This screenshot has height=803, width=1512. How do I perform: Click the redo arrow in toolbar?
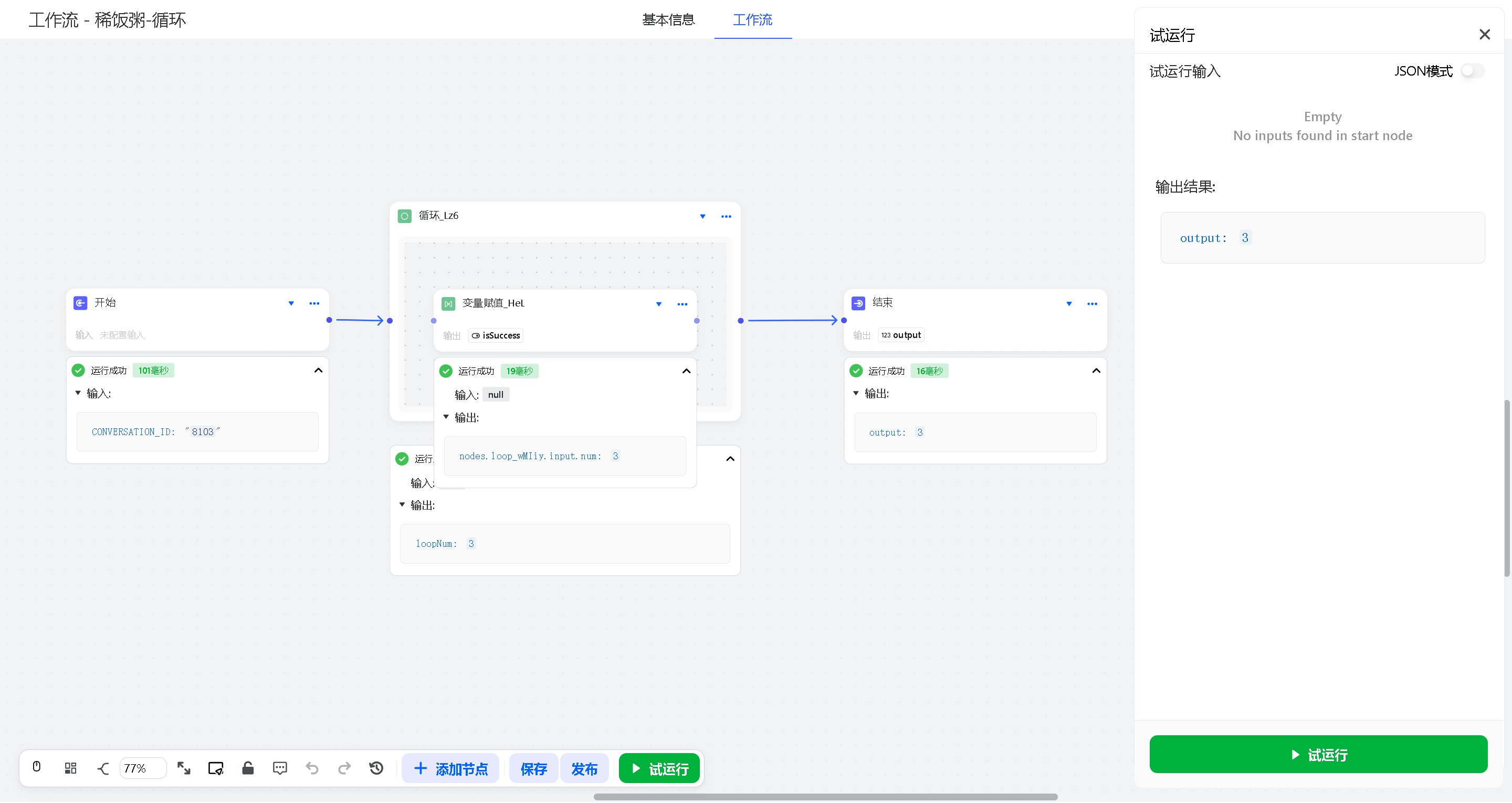click(x=344, y=768)
